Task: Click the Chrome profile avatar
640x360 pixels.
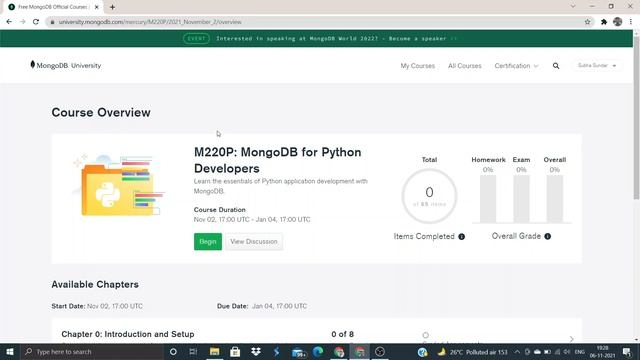Action: [x=618, y=22]
